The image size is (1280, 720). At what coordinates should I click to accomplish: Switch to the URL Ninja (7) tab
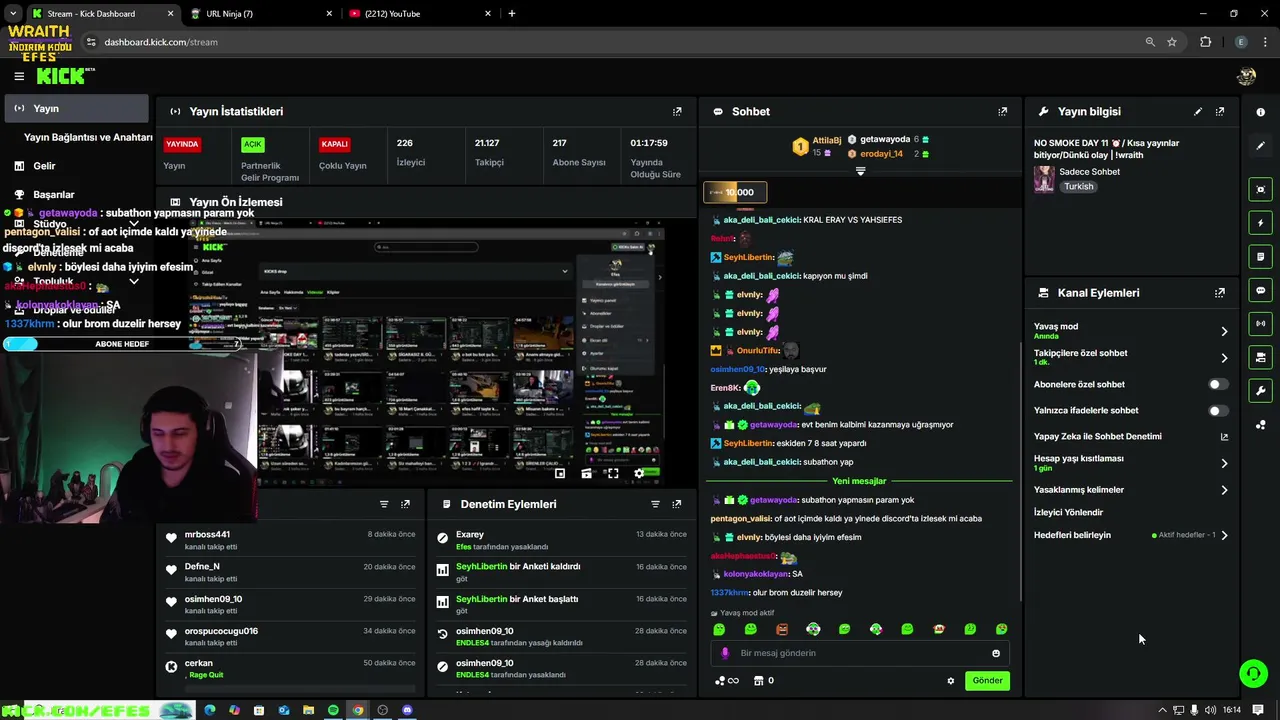pyautogui.click(x=261, y=14)
